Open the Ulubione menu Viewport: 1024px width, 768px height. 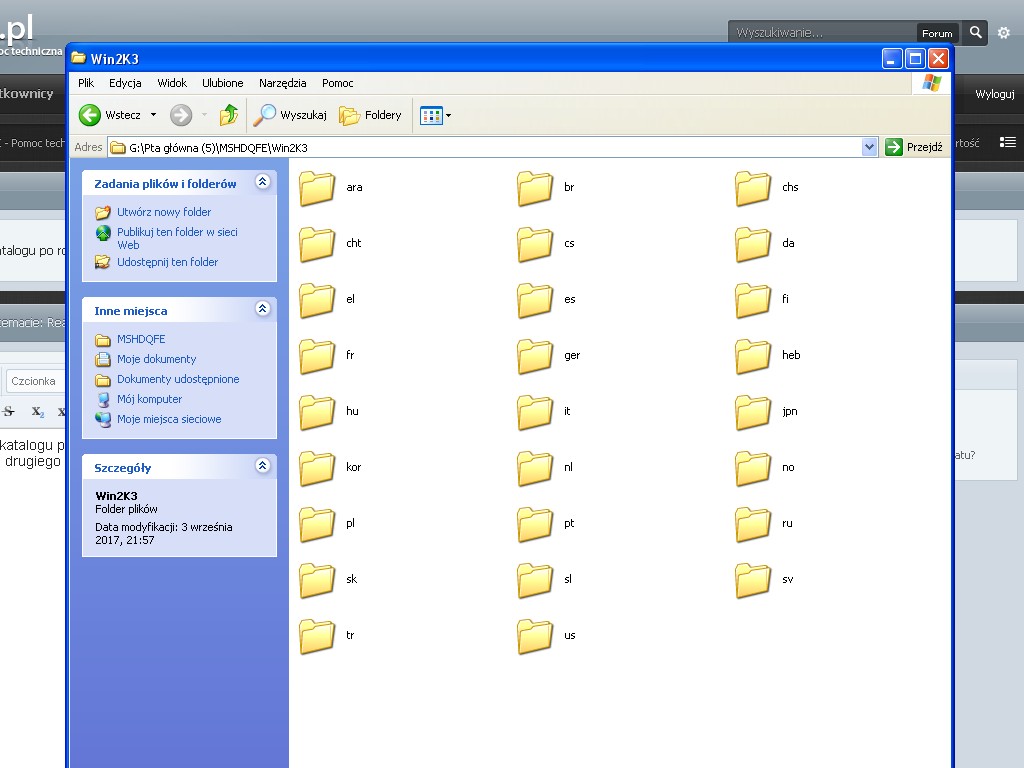click(x=223, y=83)
